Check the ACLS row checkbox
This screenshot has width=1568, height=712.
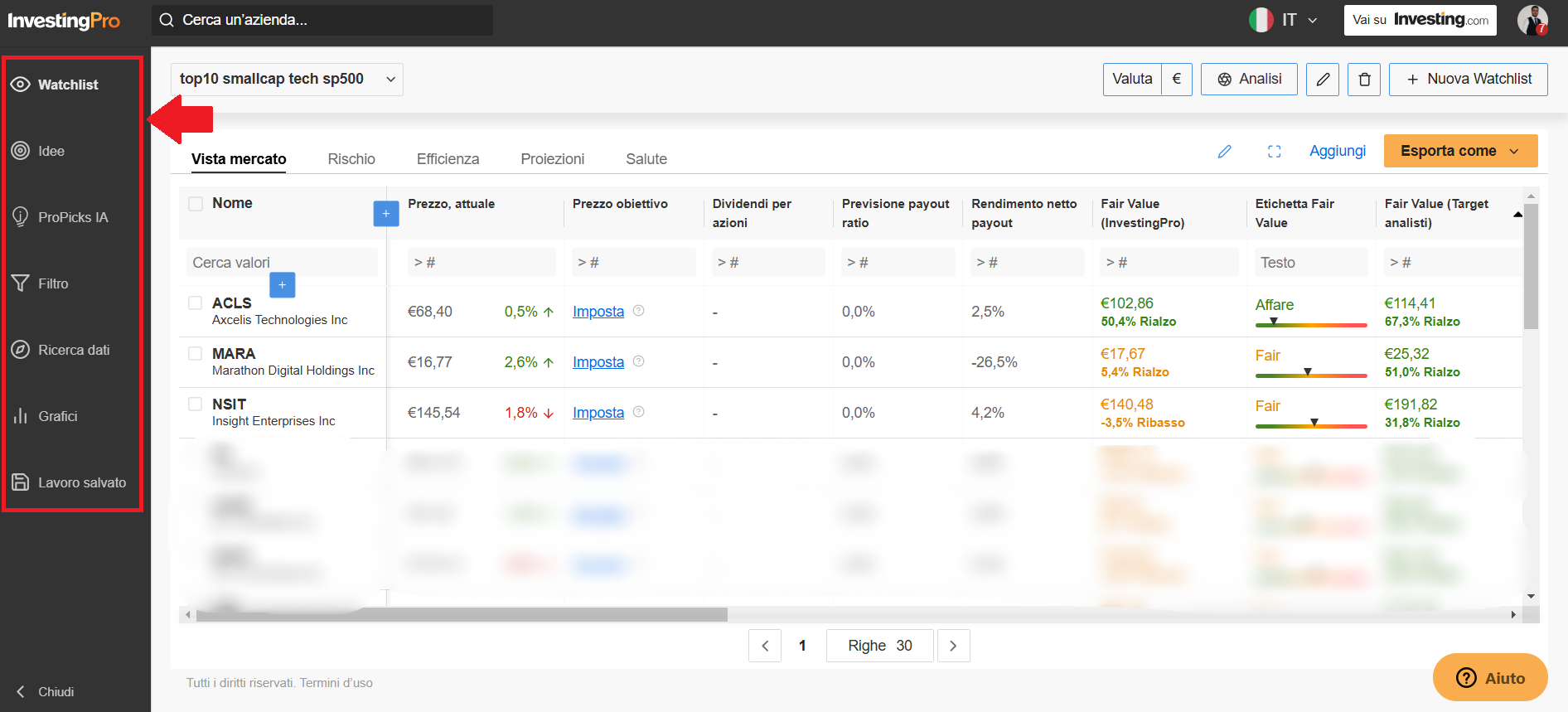coord(196,303)
